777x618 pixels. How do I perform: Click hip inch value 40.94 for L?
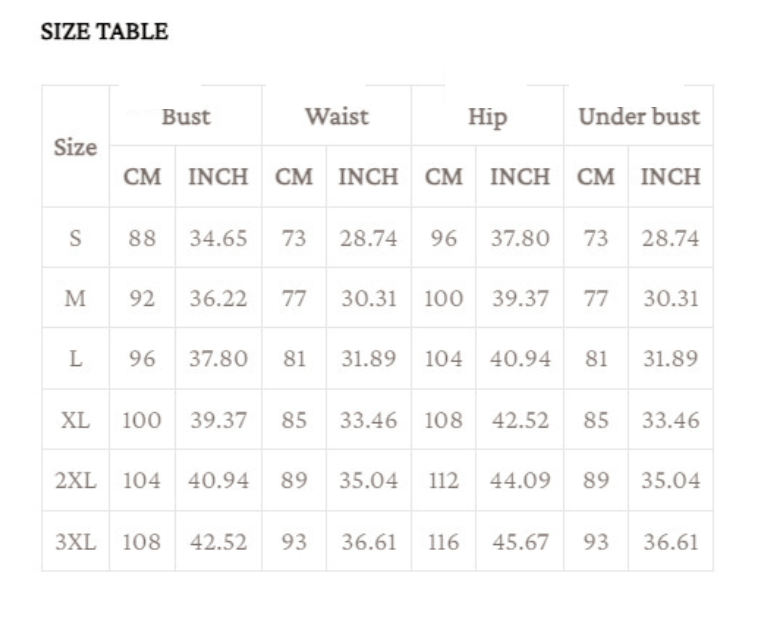[520, 359]
